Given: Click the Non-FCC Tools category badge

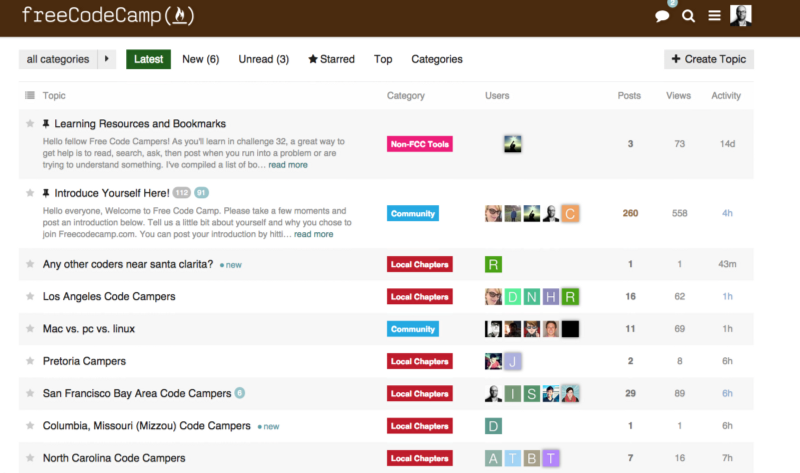Looking at the screenshot, I should (x=419, y=144).
